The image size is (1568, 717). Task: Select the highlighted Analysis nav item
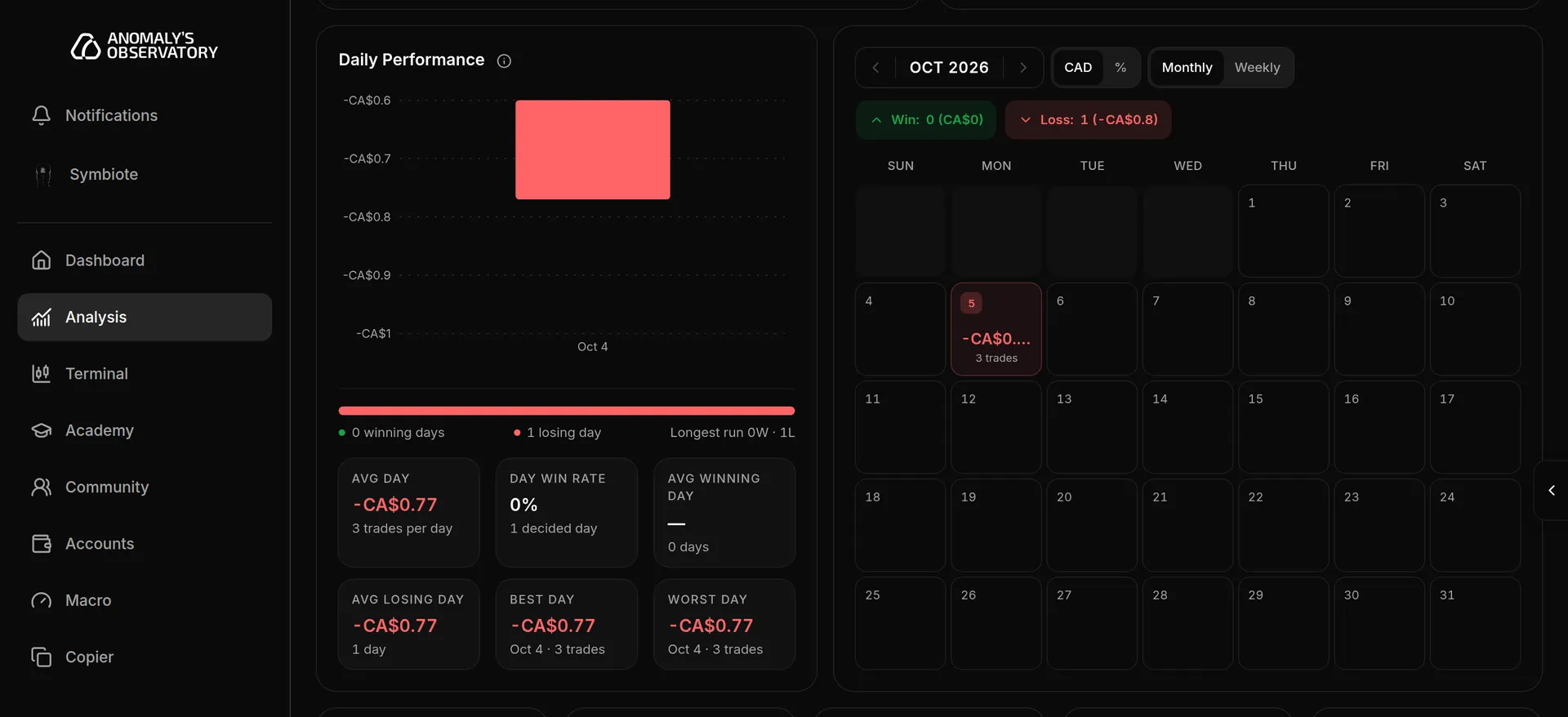point(145,317)
